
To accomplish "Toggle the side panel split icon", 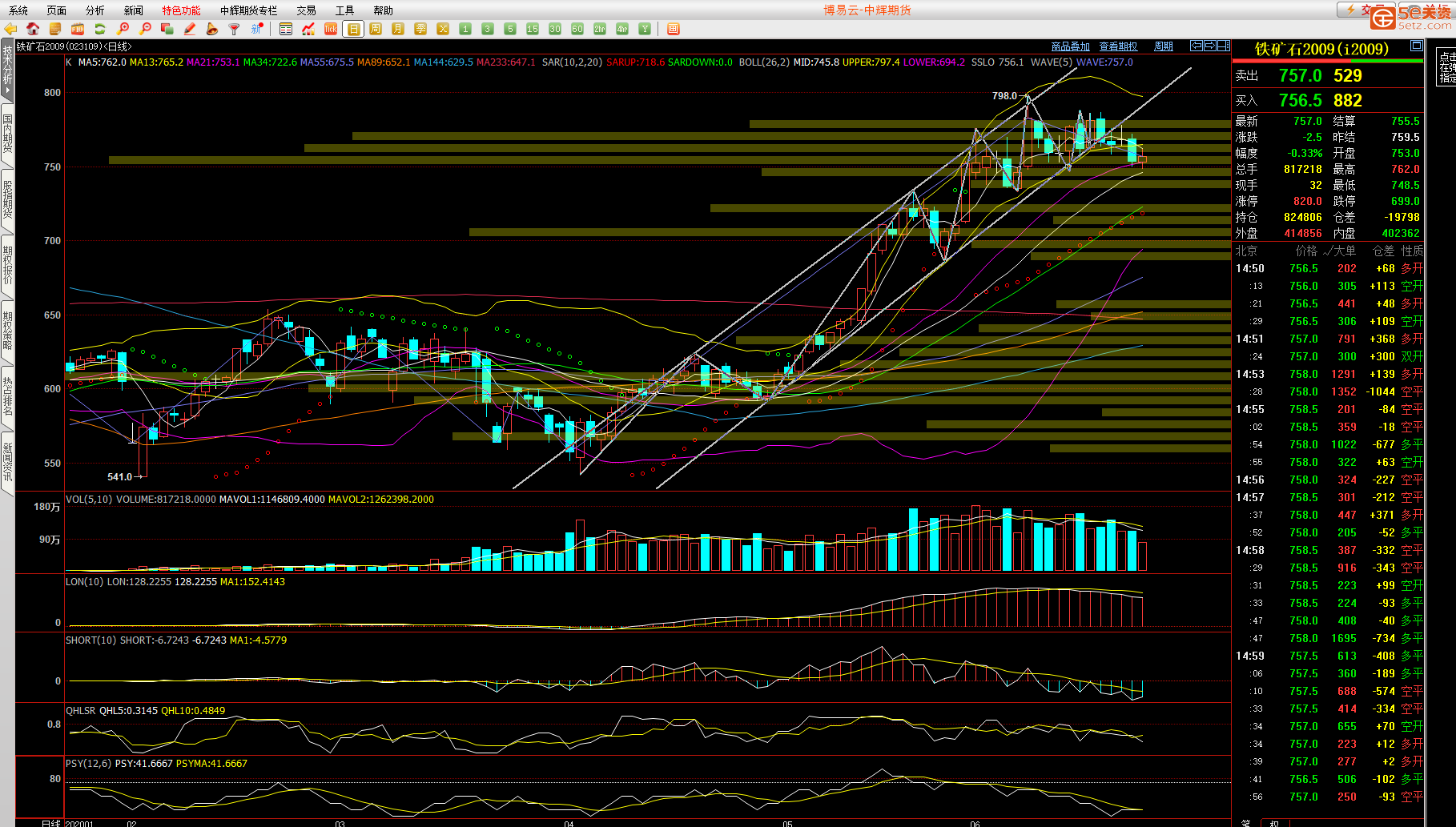I will [x=1224, y=46].
